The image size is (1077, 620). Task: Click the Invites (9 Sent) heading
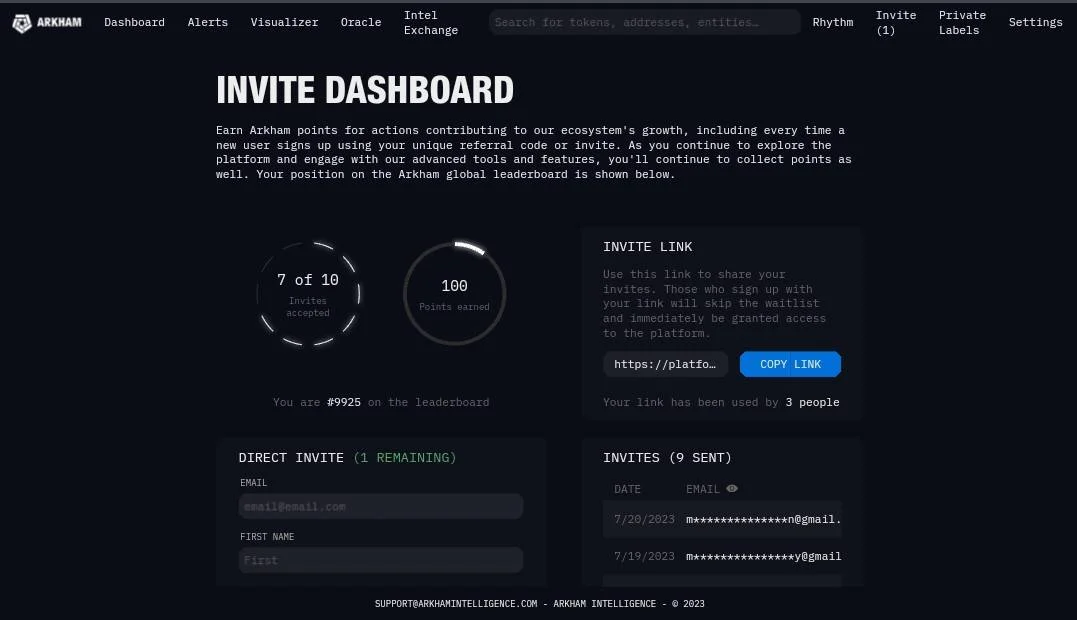coord(668,457)
